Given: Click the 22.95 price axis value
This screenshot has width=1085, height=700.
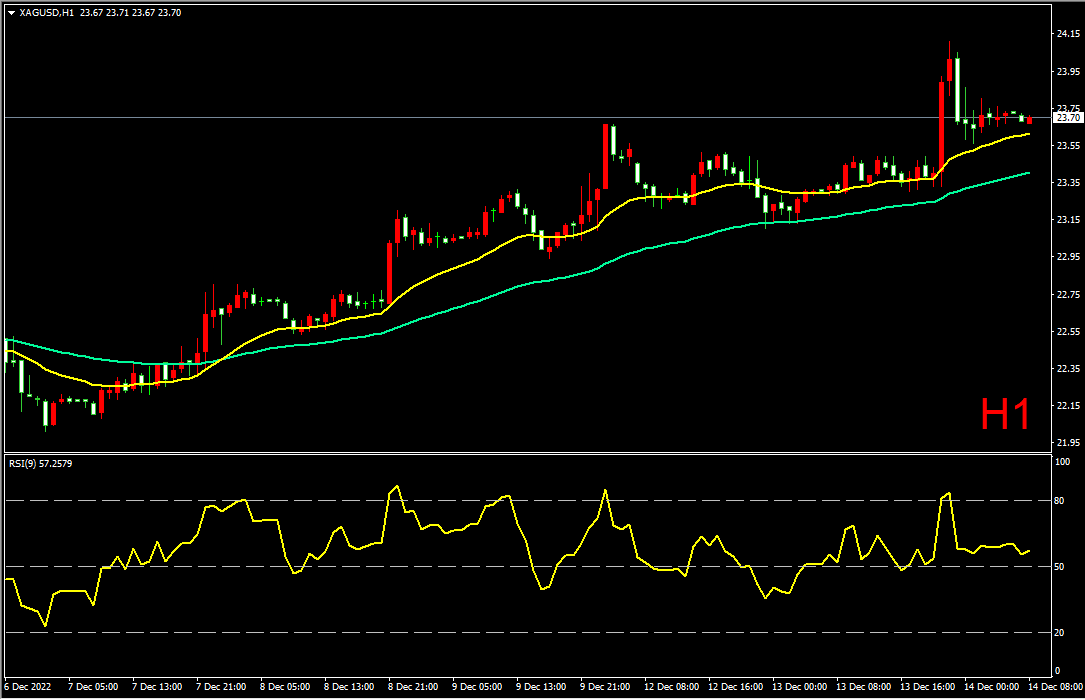Looking at the screenshot, I should pos(1068,257).
